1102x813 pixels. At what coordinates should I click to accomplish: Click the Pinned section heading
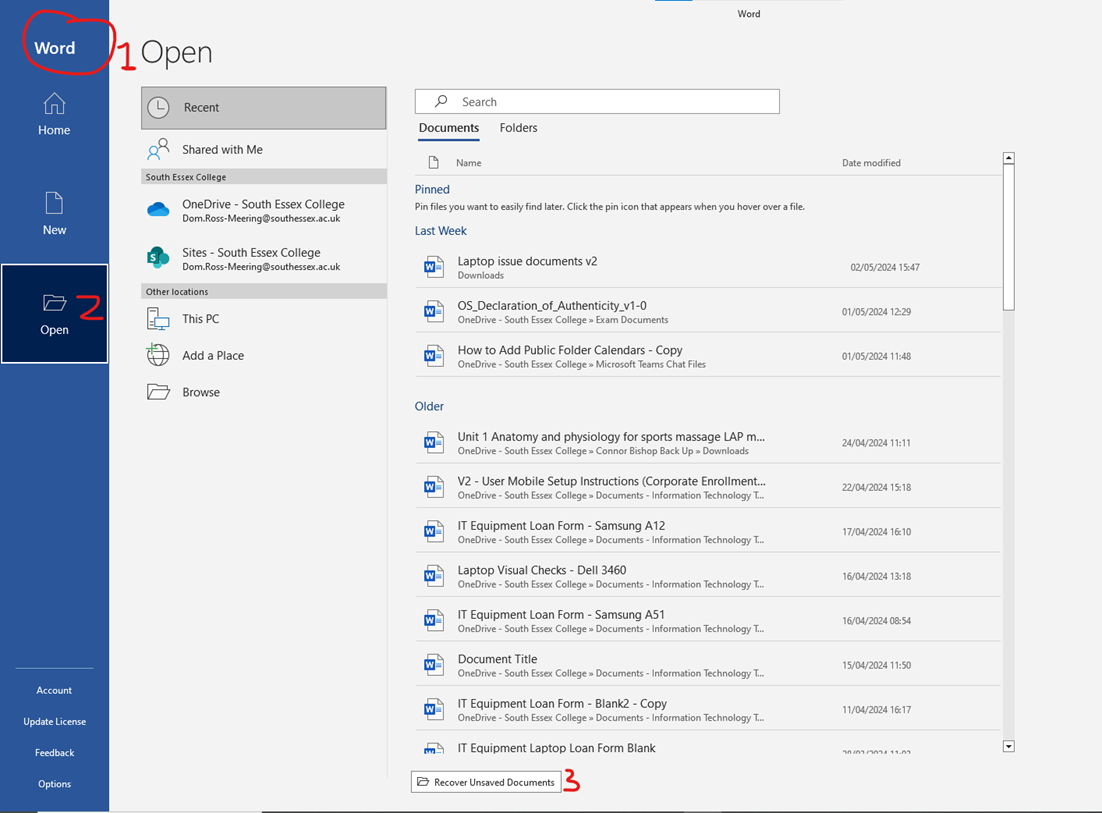click(x=432, y=189)
